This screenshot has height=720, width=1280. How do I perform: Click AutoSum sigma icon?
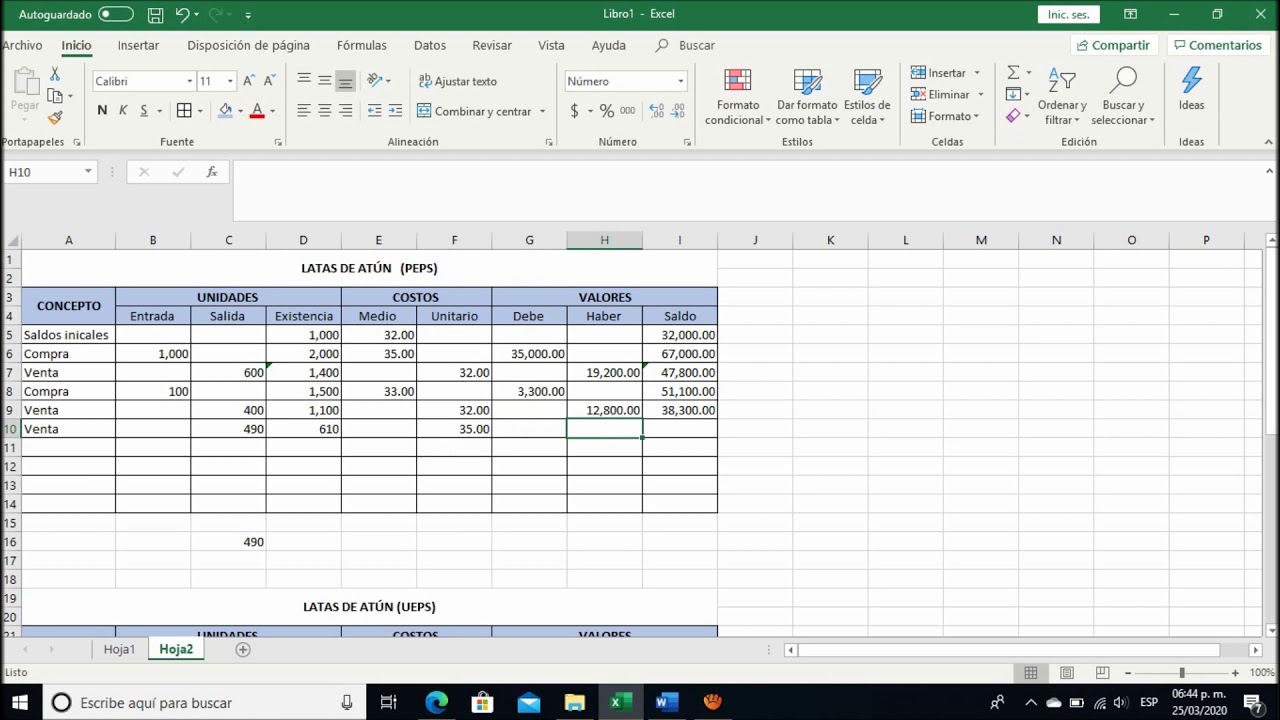point(1013,73)
